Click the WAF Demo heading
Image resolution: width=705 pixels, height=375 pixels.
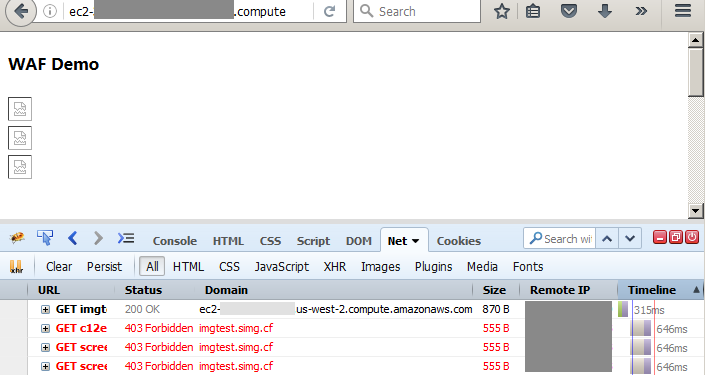[54, 64]
